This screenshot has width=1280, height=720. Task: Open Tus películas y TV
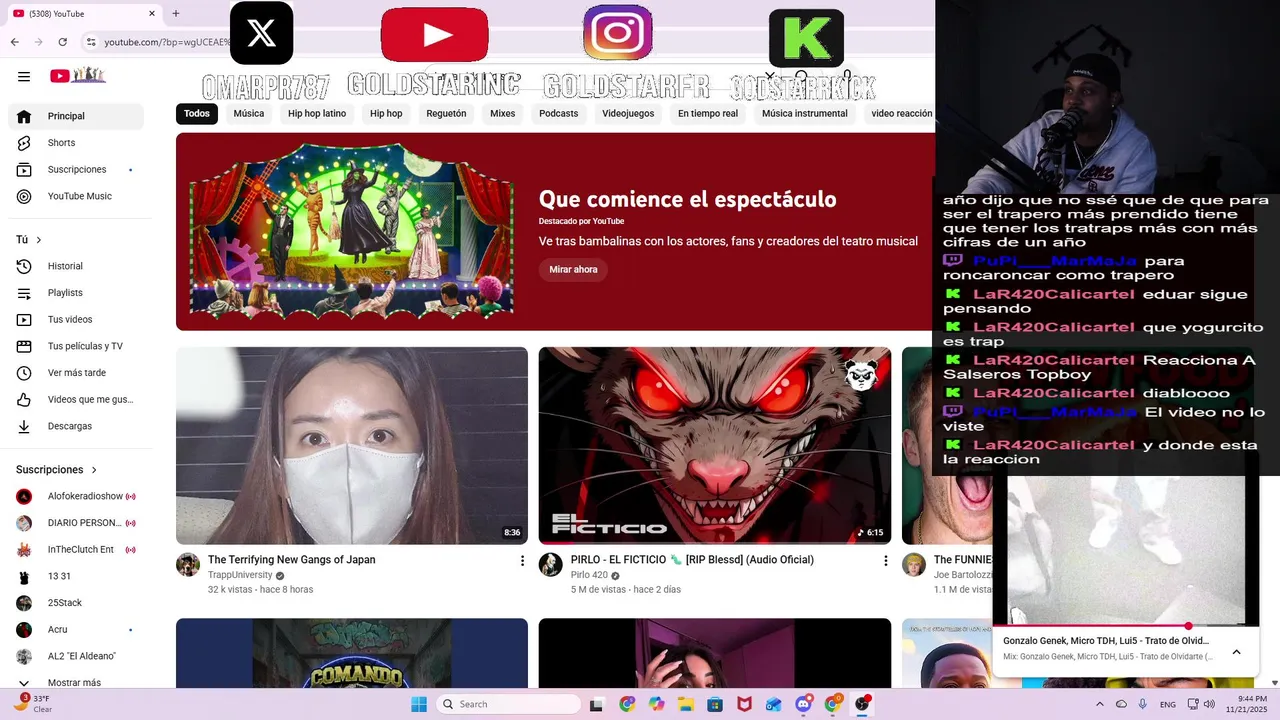point(76,346)
